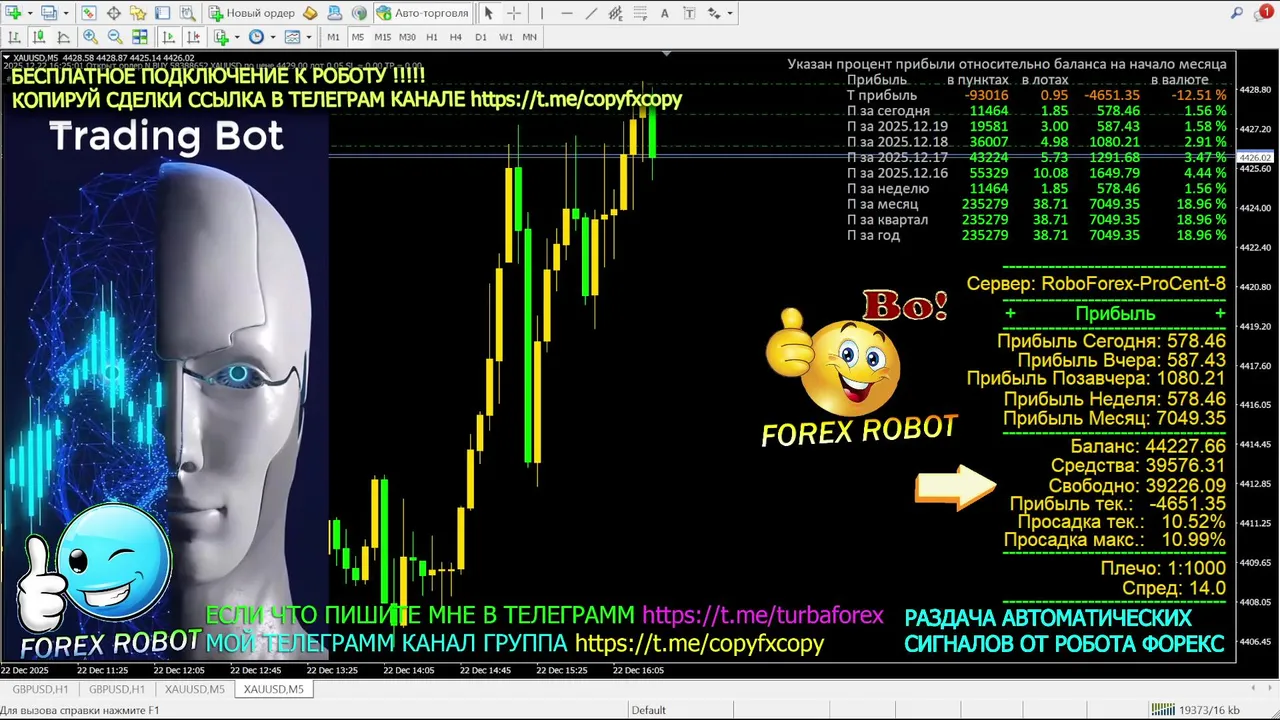Select the MN timeframe

tap(530, 37)
